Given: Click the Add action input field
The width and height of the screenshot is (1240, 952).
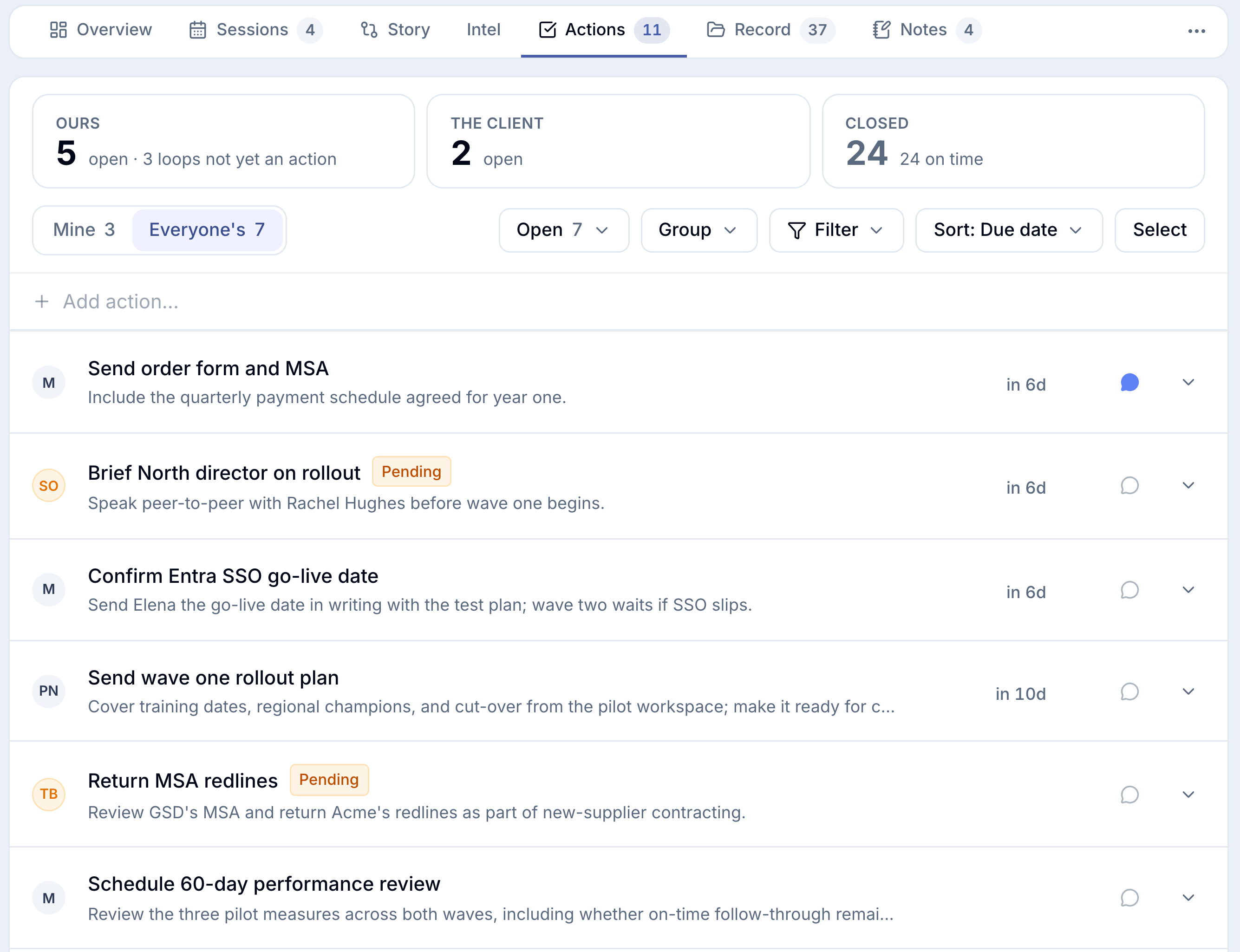Looking at the screenshot, I should tap(618, 301).
